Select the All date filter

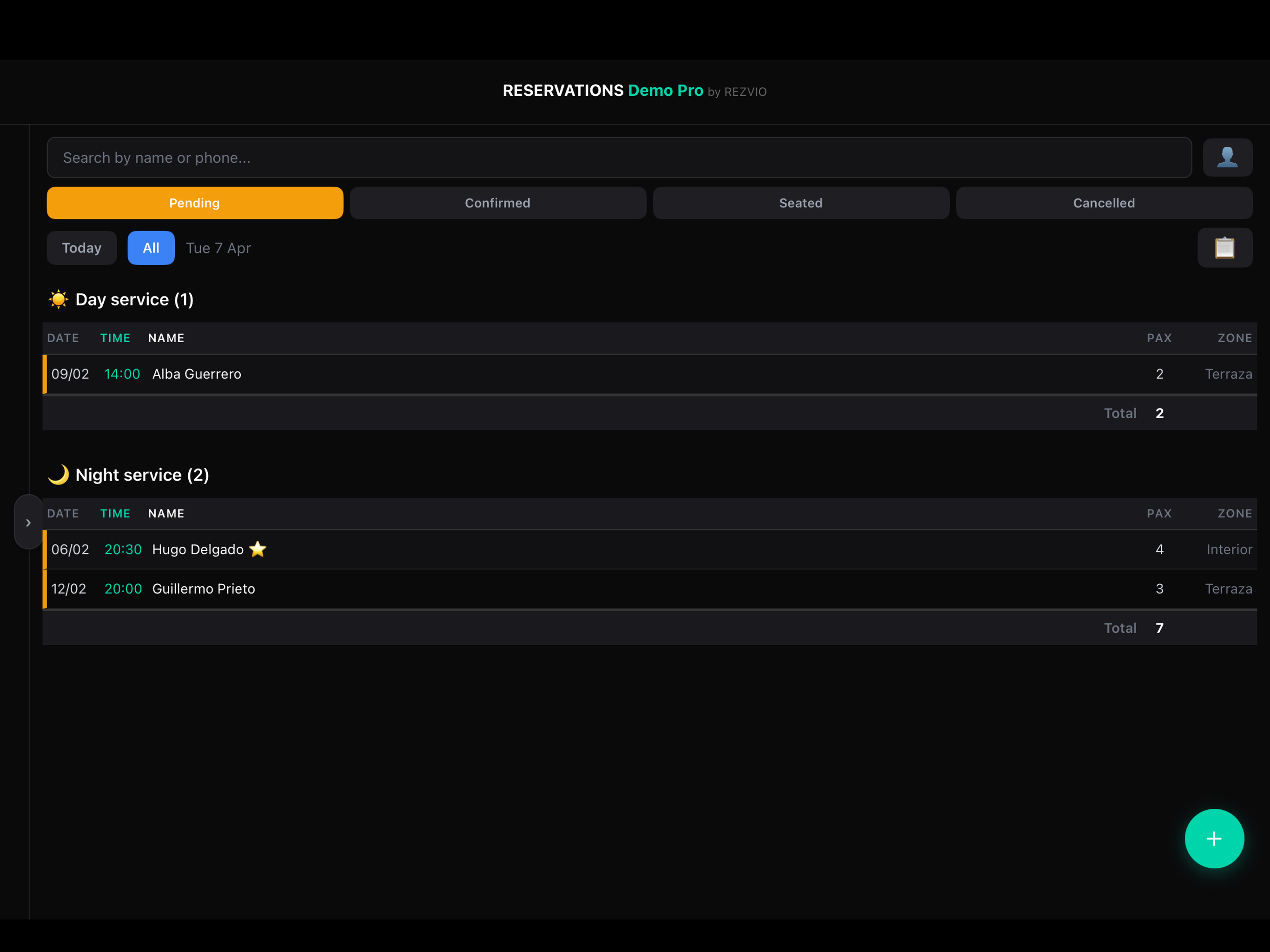151,248
